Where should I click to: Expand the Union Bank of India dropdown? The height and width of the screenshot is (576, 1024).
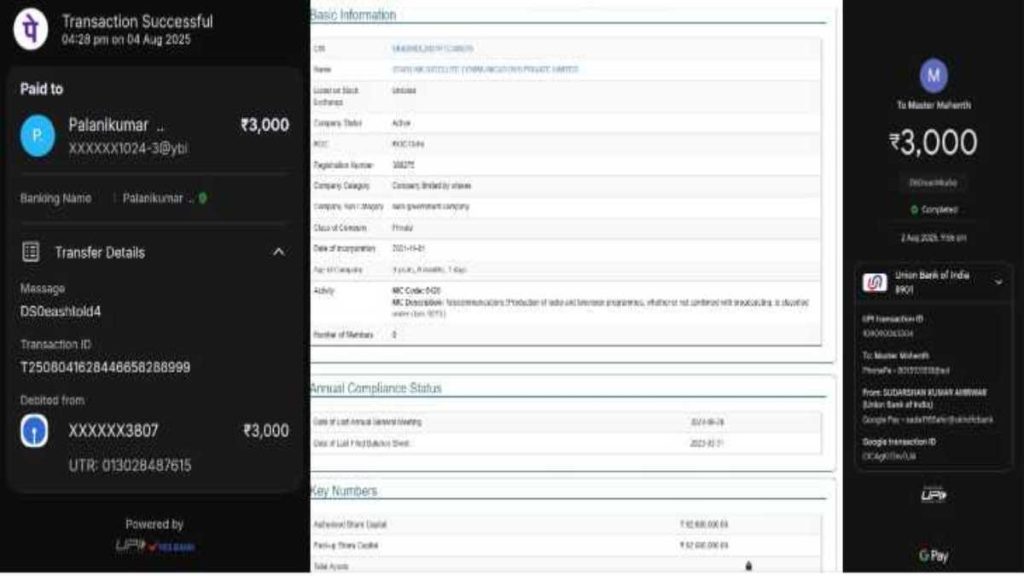998,283
